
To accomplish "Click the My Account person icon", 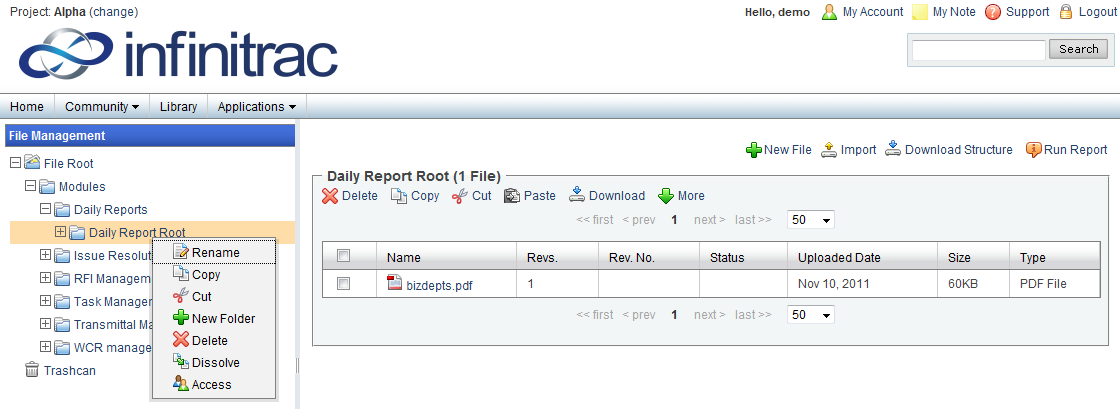I will click(829, 12).
